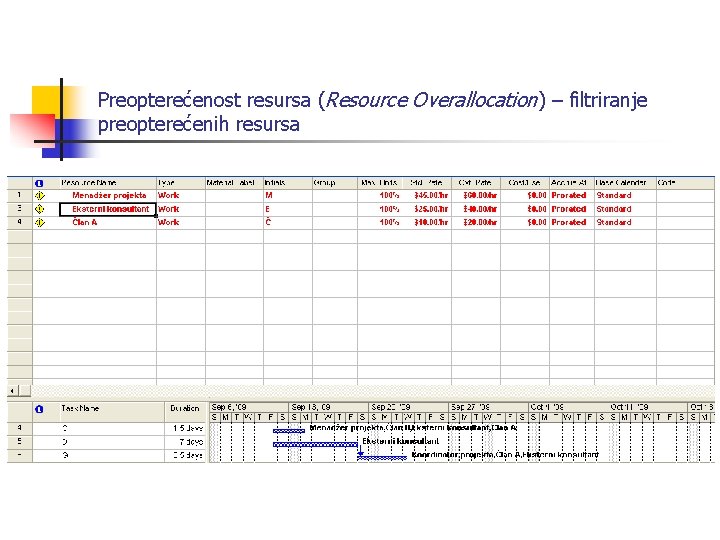Click the 1.5 days duration cell
720x540 pixels.
pyautogui.click(x=185, y=429)
